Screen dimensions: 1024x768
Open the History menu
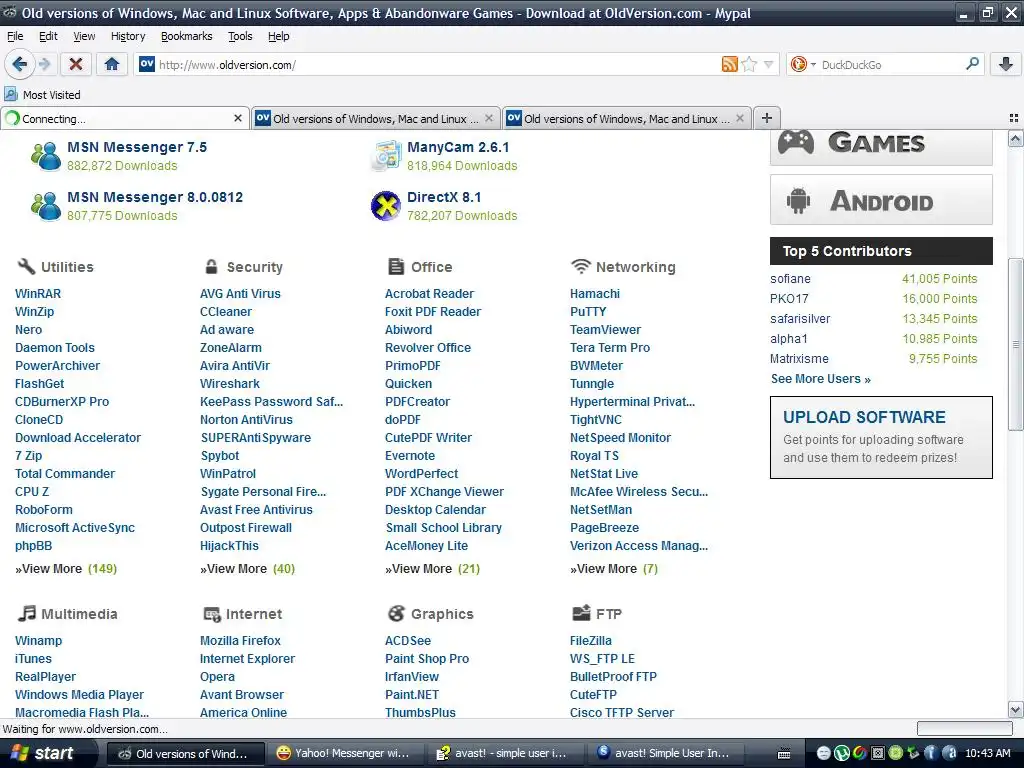point(128,36)
